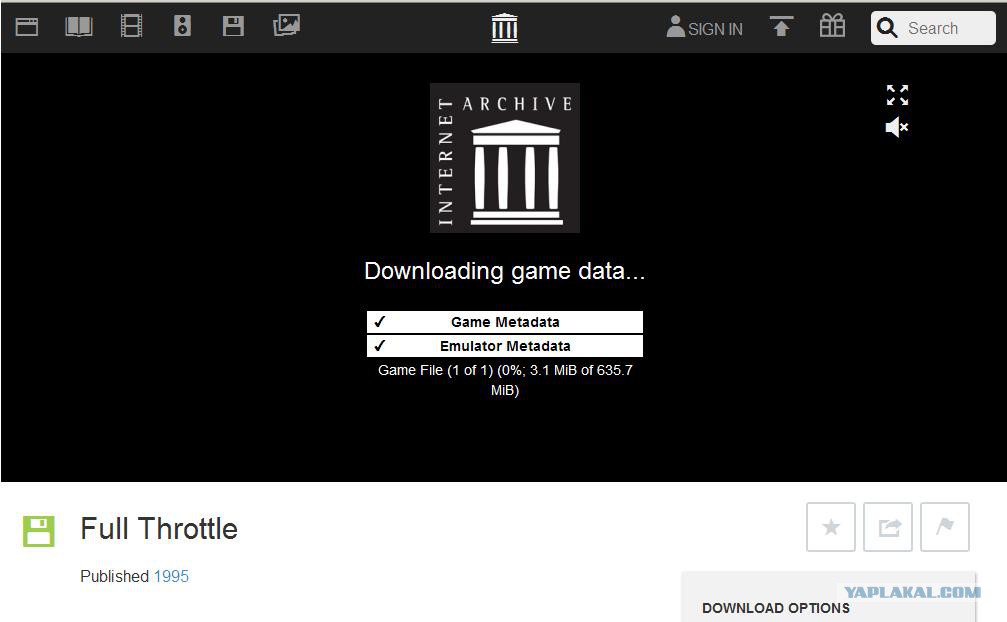The width and height of the screenshot is (1007, 622).
Task: Open the Web section icon
Action: 26,26
